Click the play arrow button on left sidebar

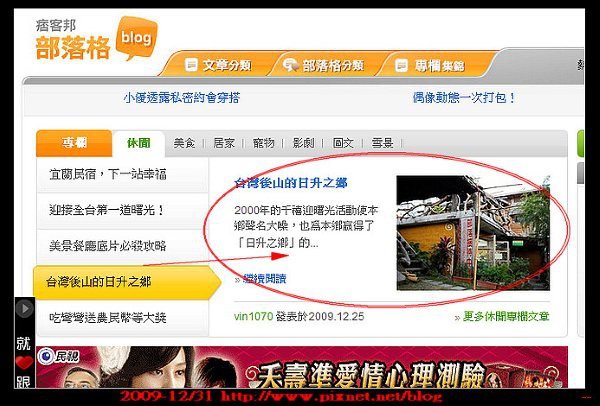tap(25, 308)
